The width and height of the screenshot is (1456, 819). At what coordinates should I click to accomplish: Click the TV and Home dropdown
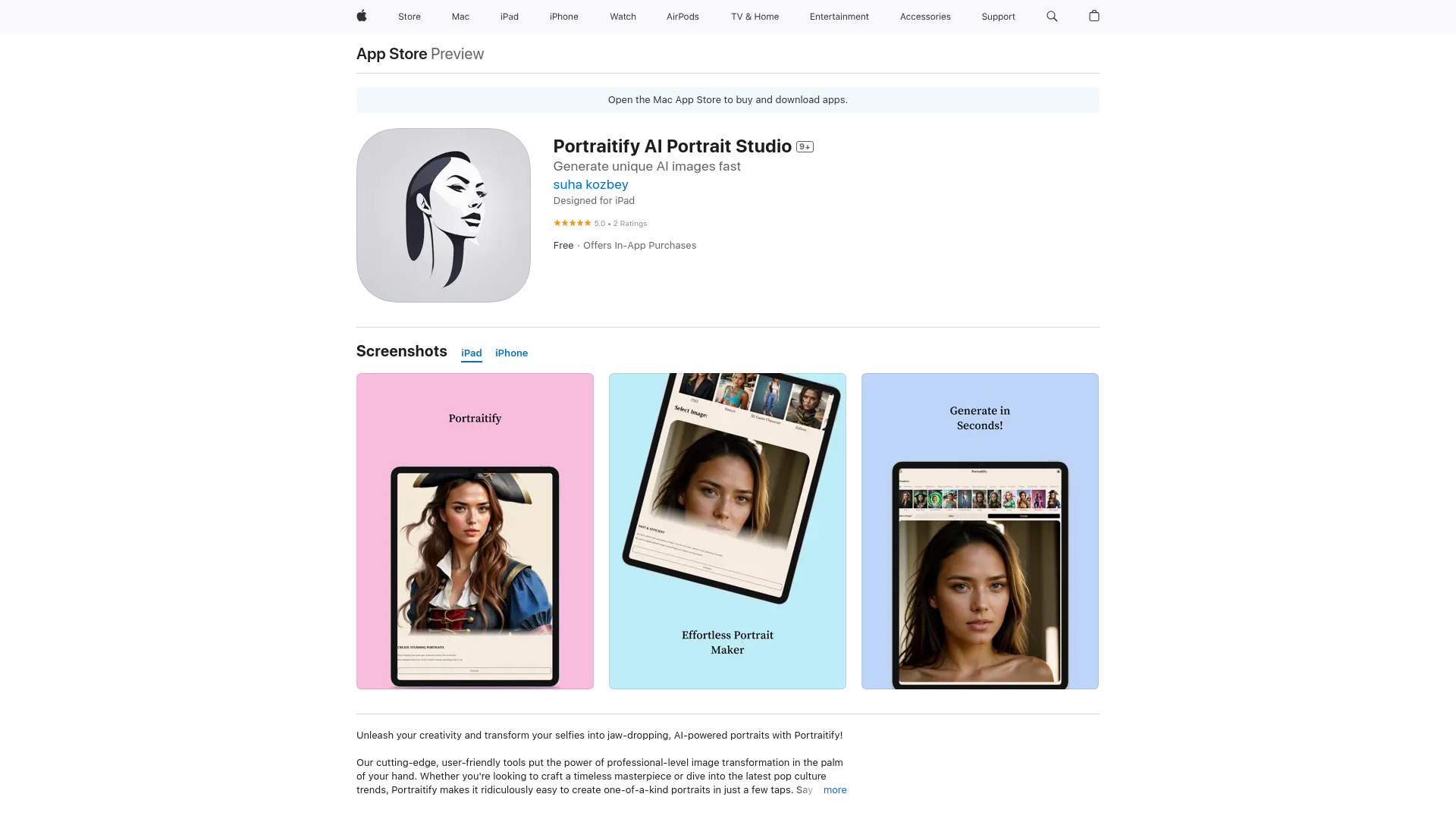click(755, 17)
